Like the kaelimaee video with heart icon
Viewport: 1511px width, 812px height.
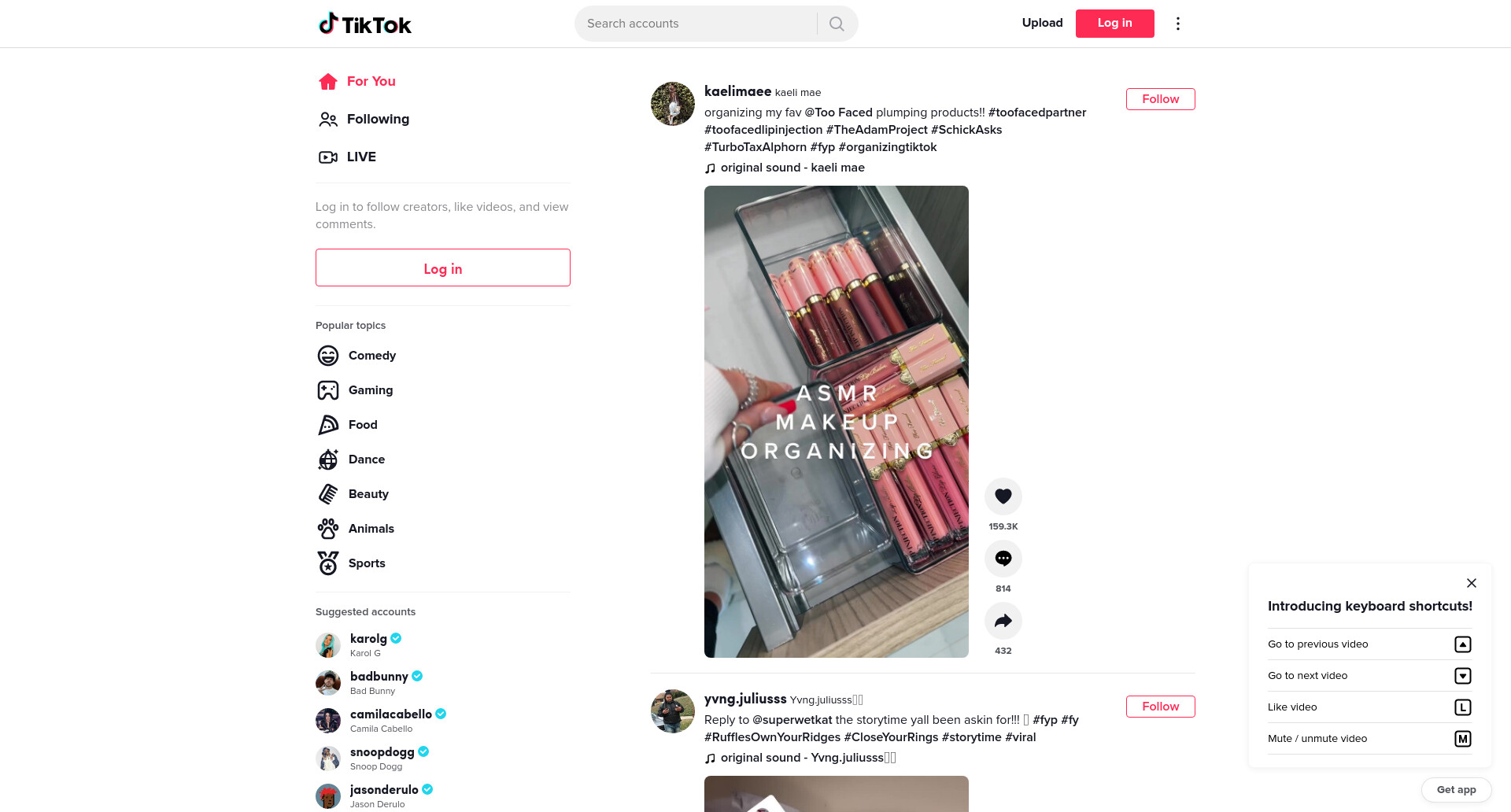1003,496
